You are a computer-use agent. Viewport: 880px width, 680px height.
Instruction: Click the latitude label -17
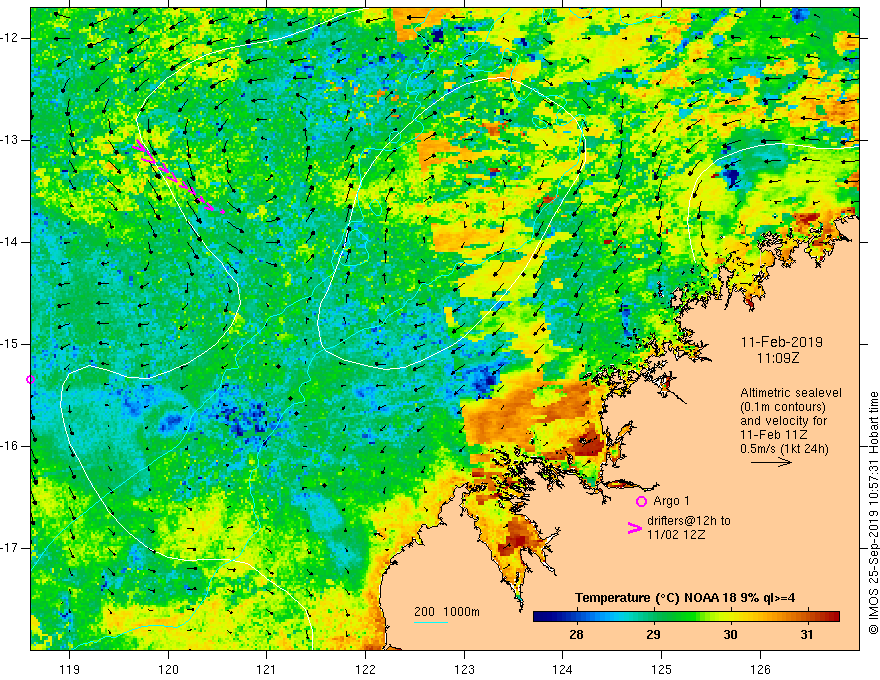10,548
